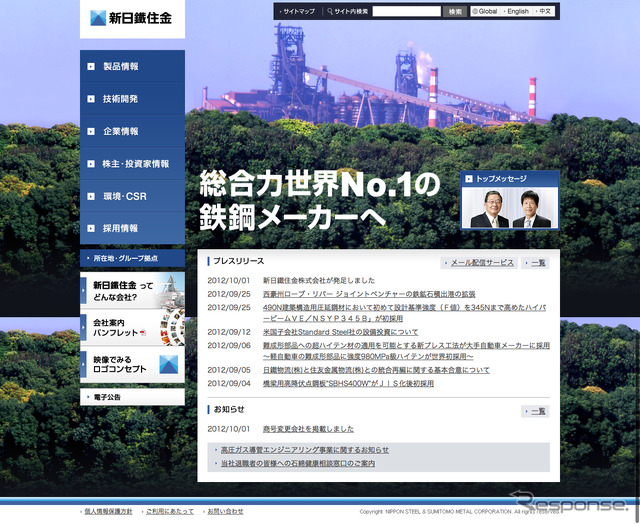Open 所在地・グループ拠点 page
Viewport: 640px width, 524px height.
132,258
